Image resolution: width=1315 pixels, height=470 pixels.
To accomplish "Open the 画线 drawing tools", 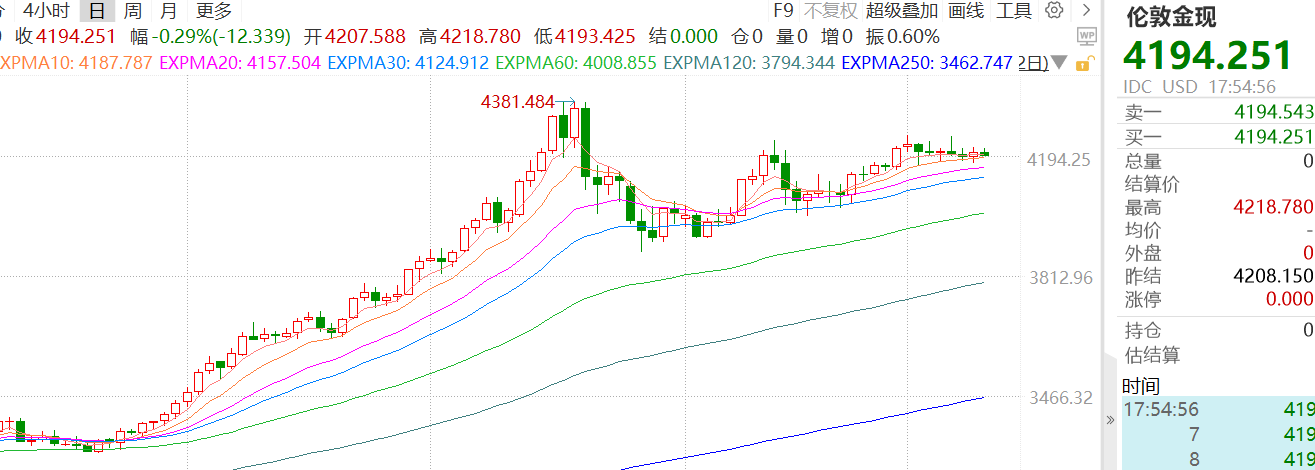I will click(966, 11).
